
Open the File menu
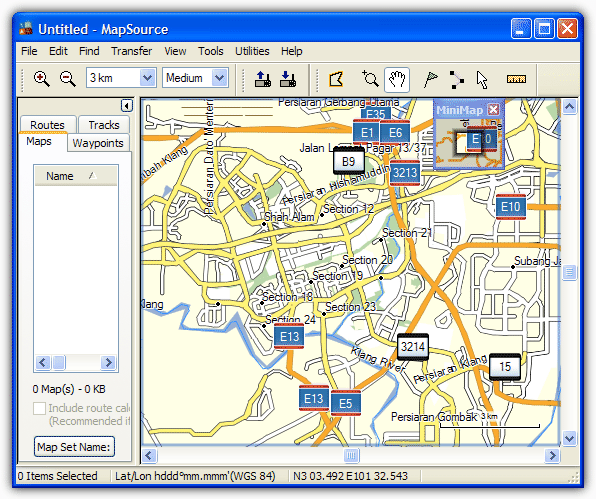[29, 51]
